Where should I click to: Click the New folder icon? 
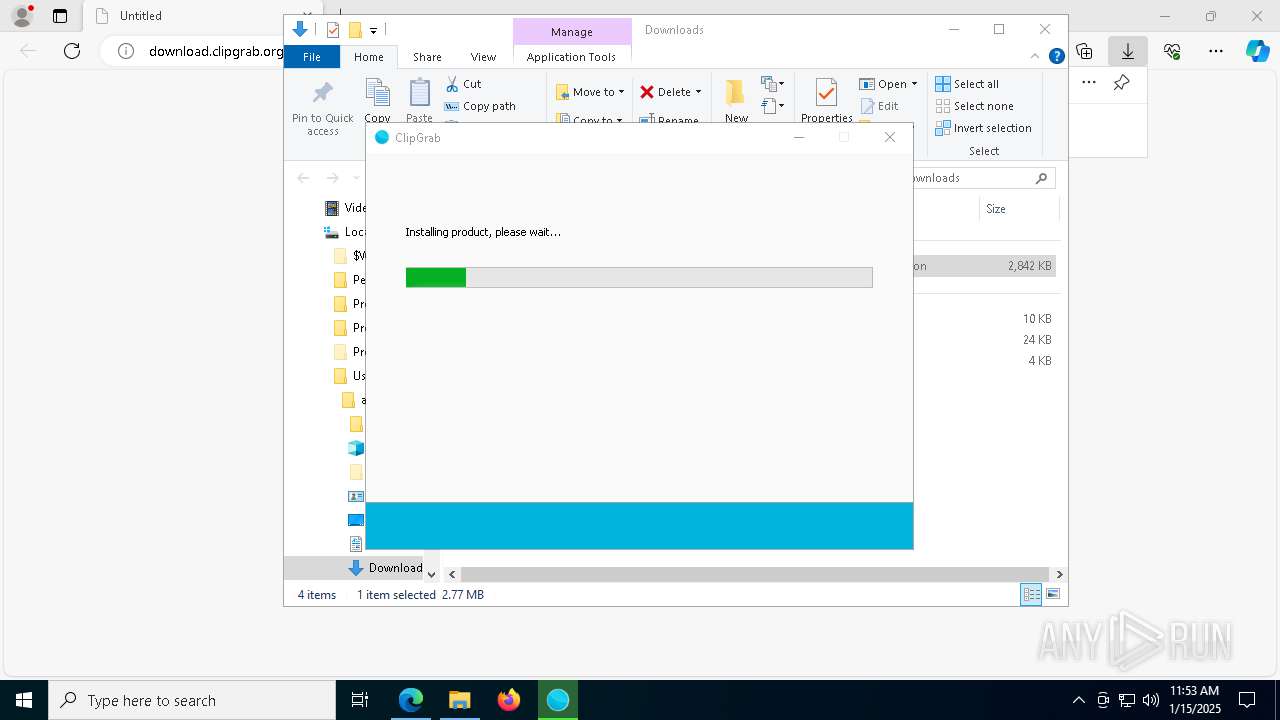736,93
